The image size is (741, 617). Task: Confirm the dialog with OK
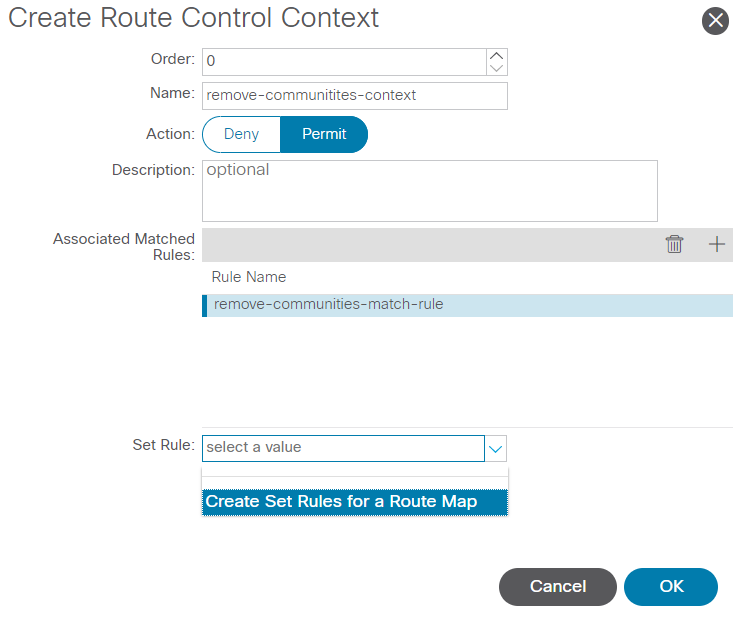pos(671,586)
